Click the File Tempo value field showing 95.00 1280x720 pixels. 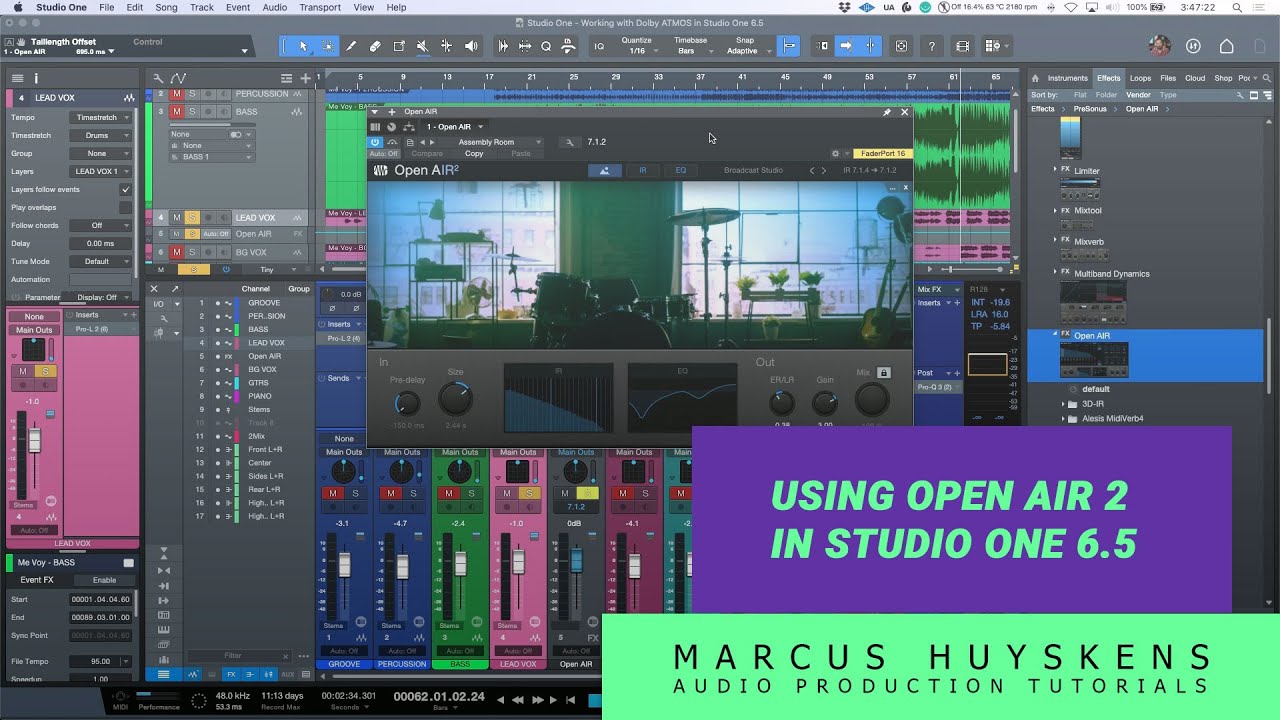coord(100,661)
